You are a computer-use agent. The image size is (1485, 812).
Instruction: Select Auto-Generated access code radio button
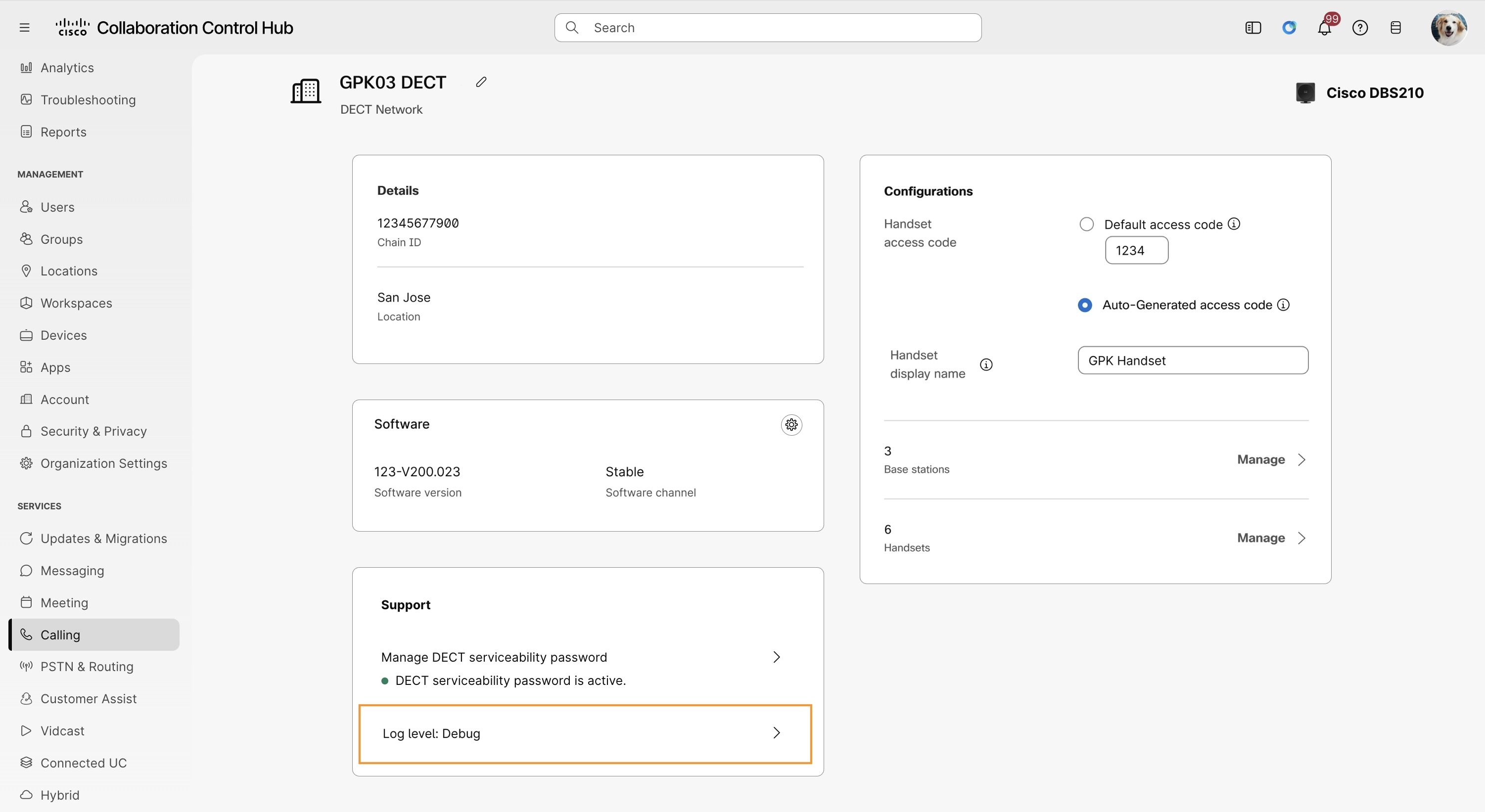pos(1084,305)
